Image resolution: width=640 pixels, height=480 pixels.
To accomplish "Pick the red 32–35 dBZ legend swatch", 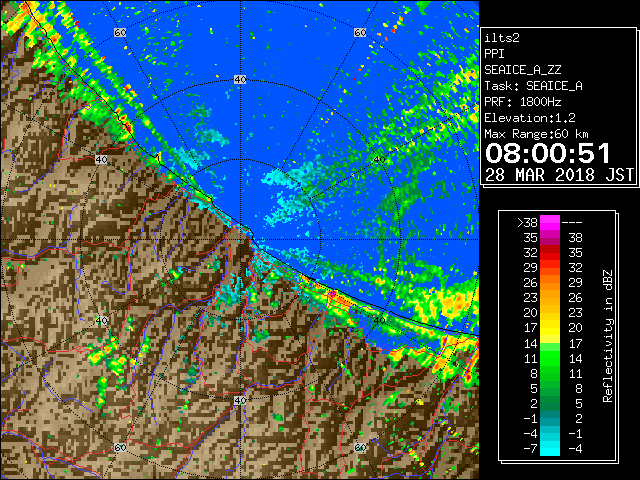I will pyautogui.click(x=550, y=253).
